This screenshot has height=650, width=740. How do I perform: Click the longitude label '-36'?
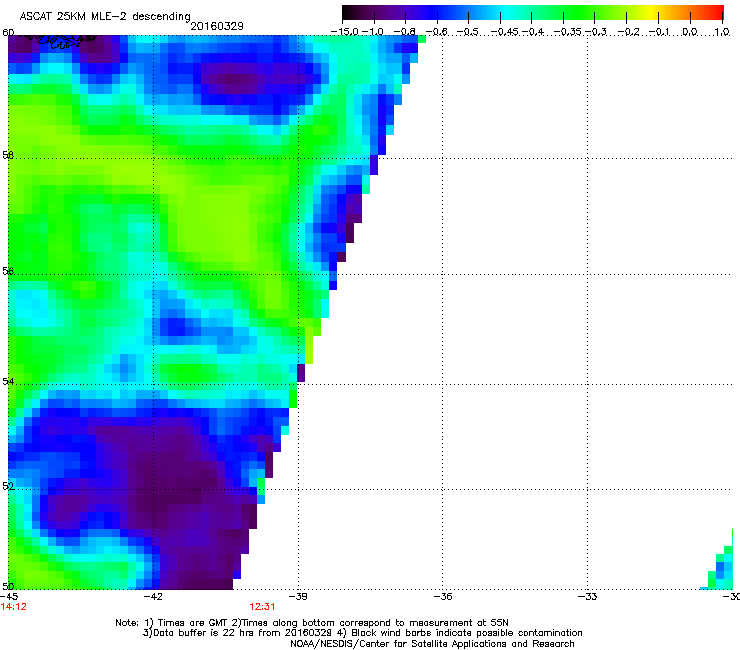click(x=442, y=597)
